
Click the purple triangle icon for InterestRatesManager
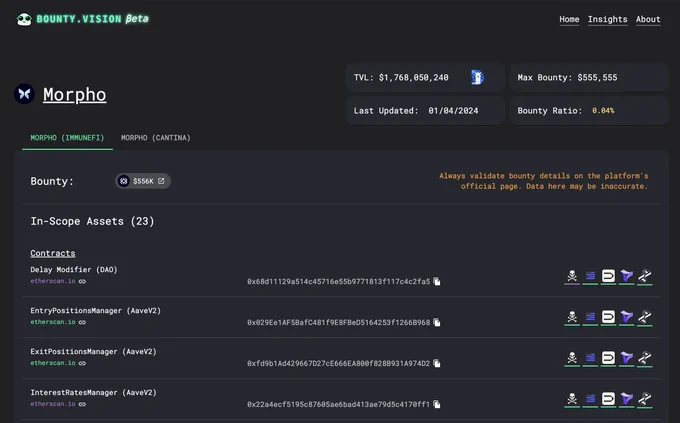[627, 399]
